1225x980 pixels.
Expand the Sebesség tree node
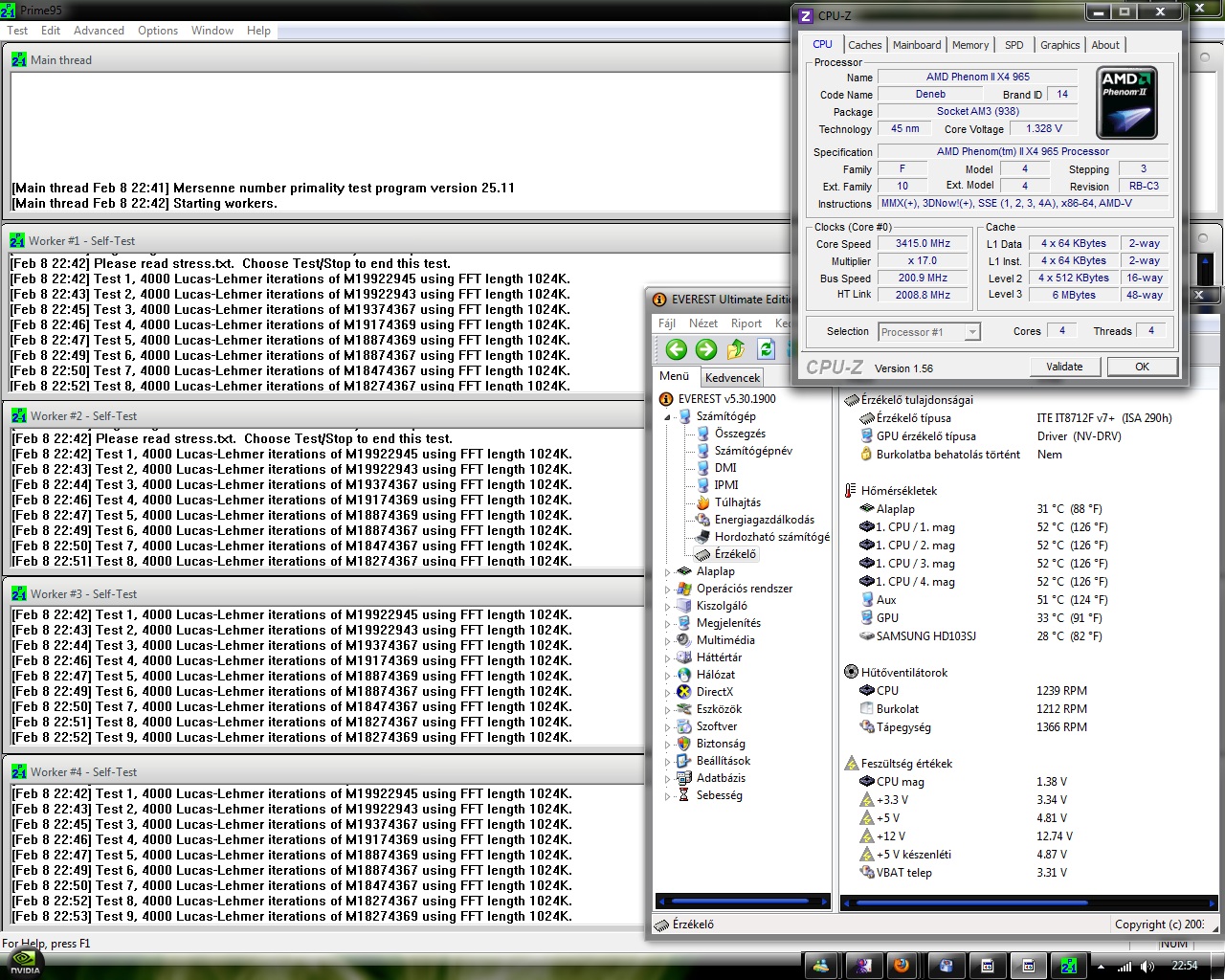coord(668,796)
